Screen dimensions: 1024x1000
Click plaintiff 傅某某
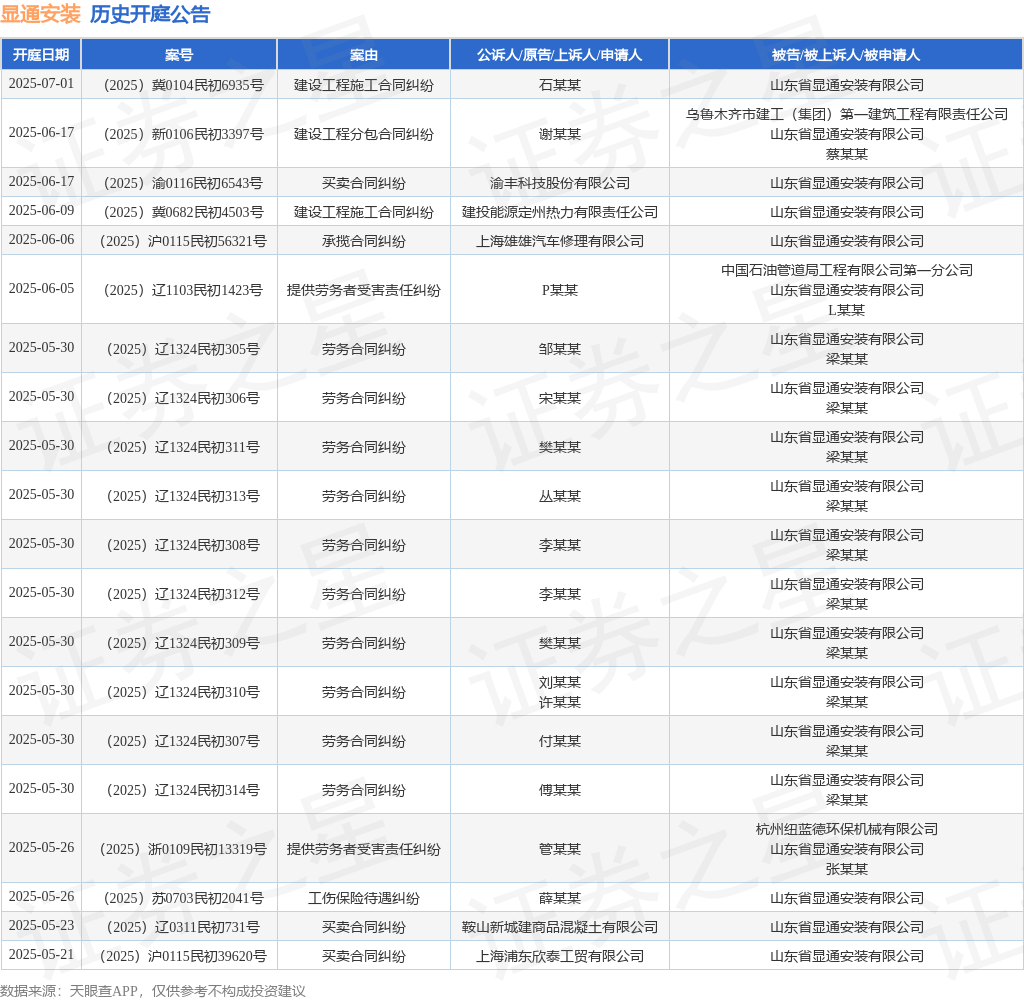560,790
